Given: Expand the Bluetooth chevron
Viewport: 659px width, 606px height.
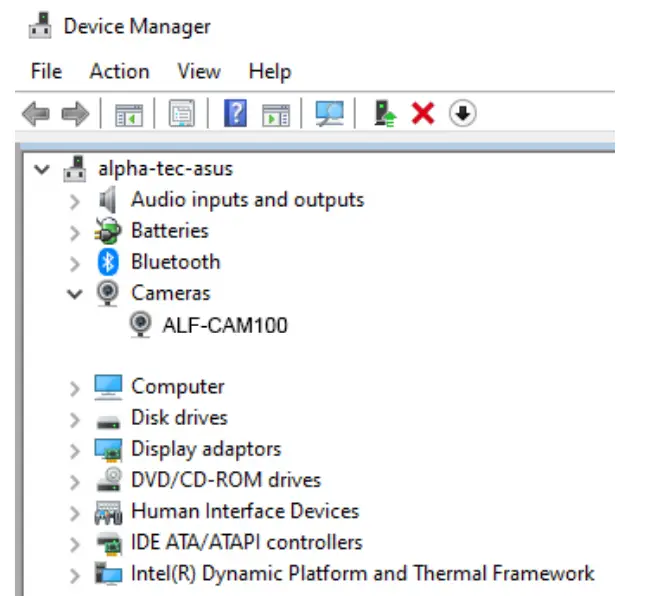Looking at the screenshot, I should 75,264.
